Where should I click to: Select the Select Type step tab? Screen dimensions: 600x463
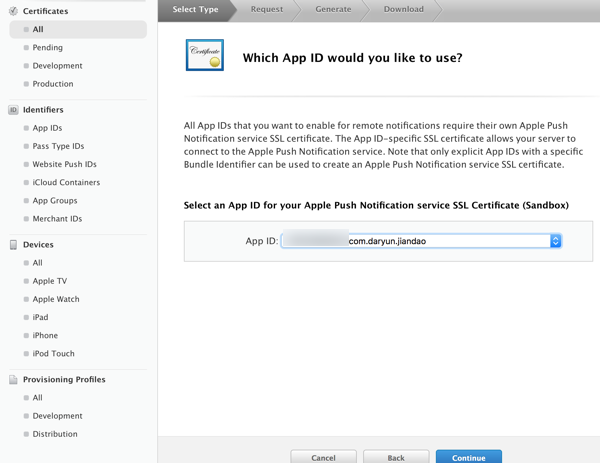196,10
